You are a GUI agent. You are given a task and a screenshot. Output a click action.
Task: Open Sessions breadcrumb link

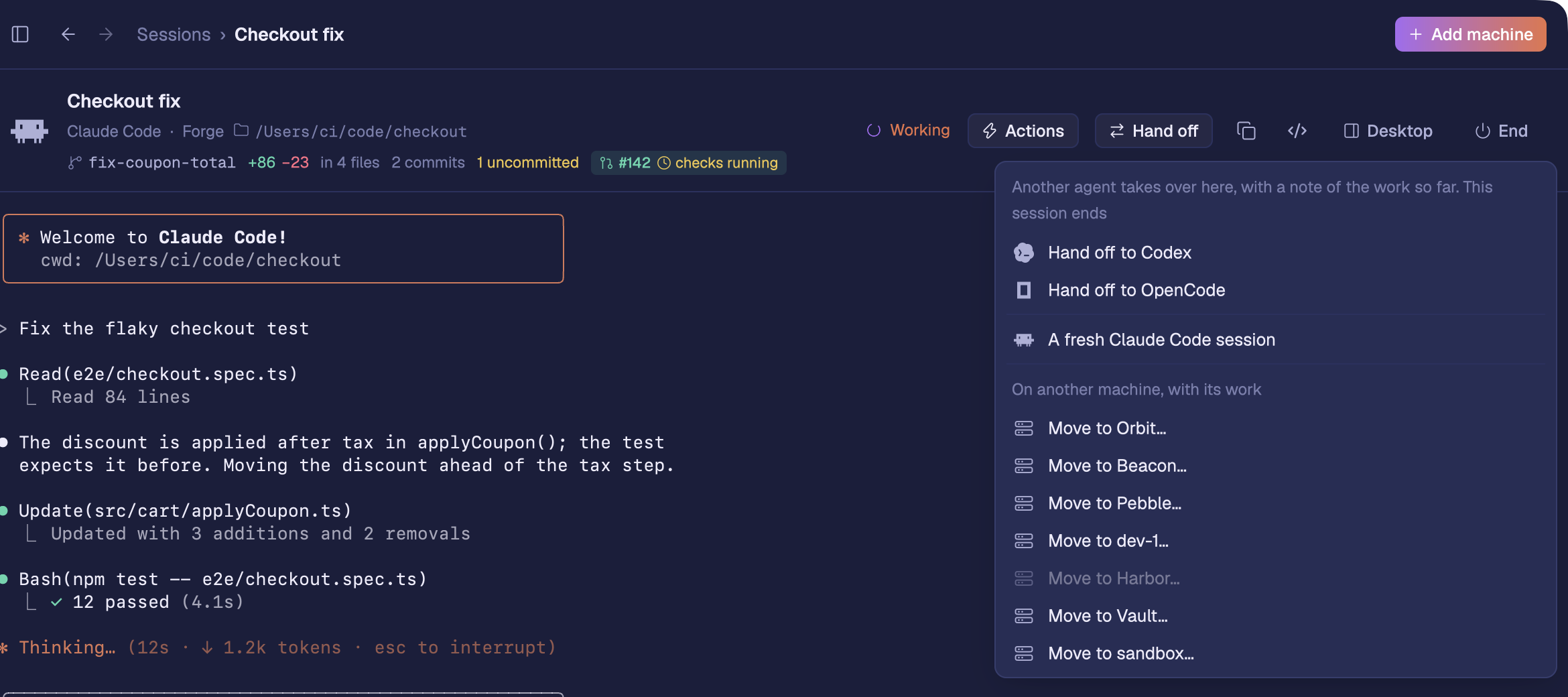[174, 34]
